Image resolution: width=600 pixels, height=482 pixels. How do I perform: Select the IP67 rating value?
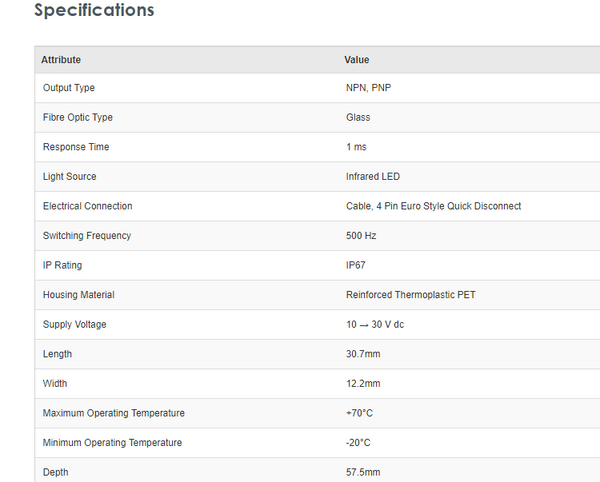(358, 265)
